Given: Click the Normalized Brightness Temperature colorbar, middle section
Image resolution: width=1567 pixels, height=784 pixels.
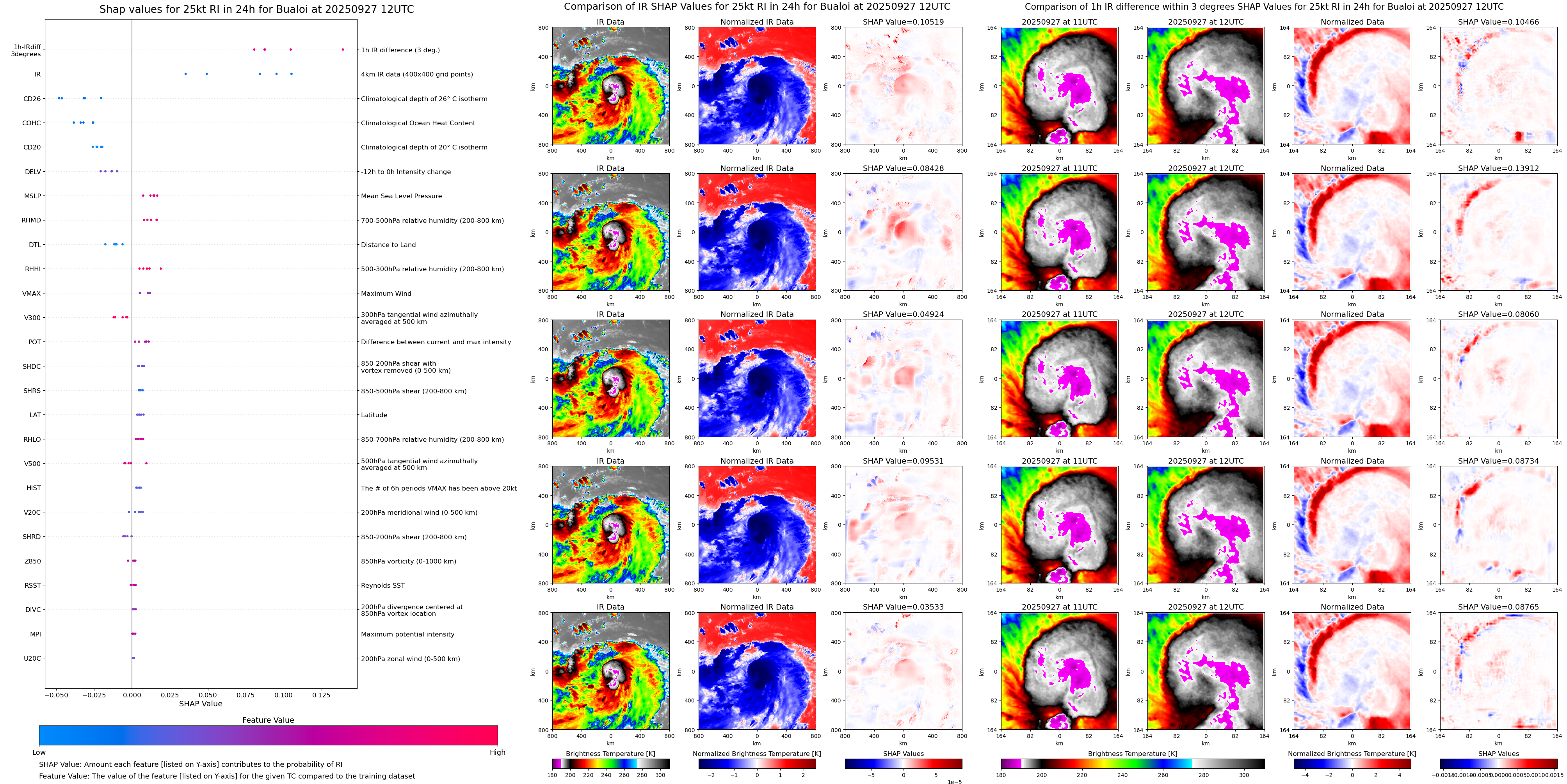Looking at the screenshot, I should [757, 763].
